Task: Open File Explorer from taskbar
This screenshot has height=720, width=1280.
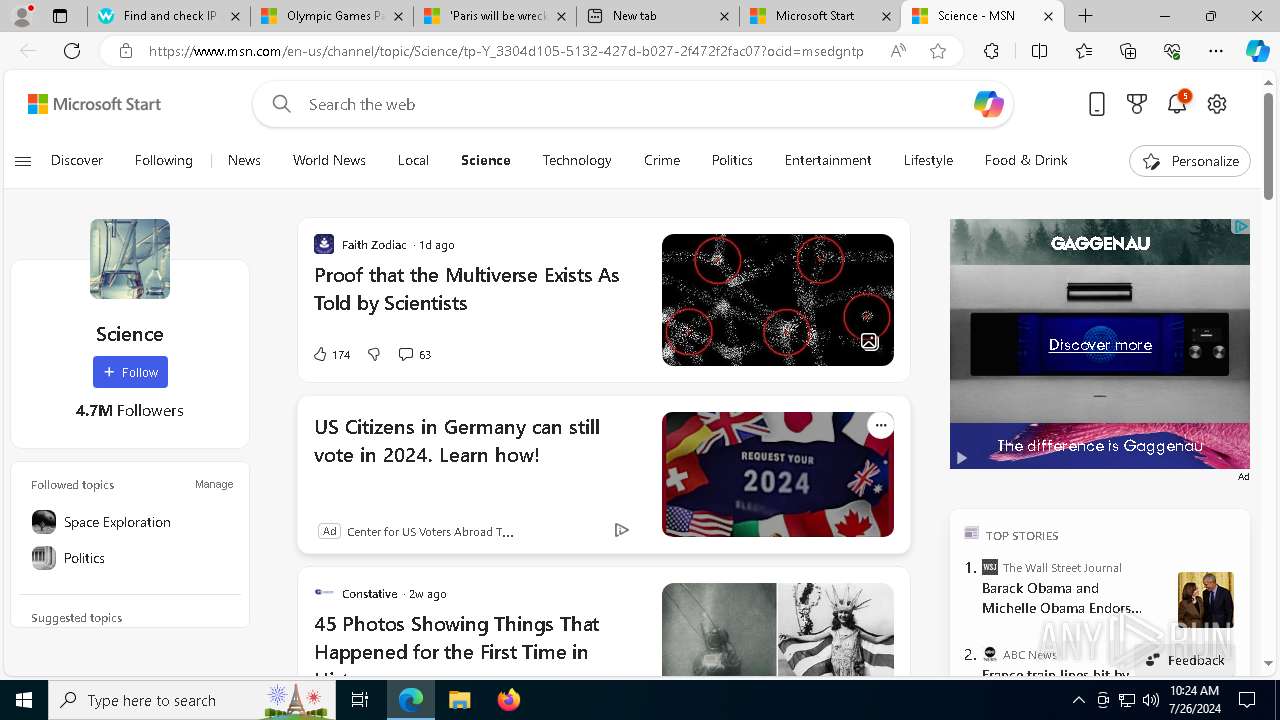Action: click(x=459, y=700)
